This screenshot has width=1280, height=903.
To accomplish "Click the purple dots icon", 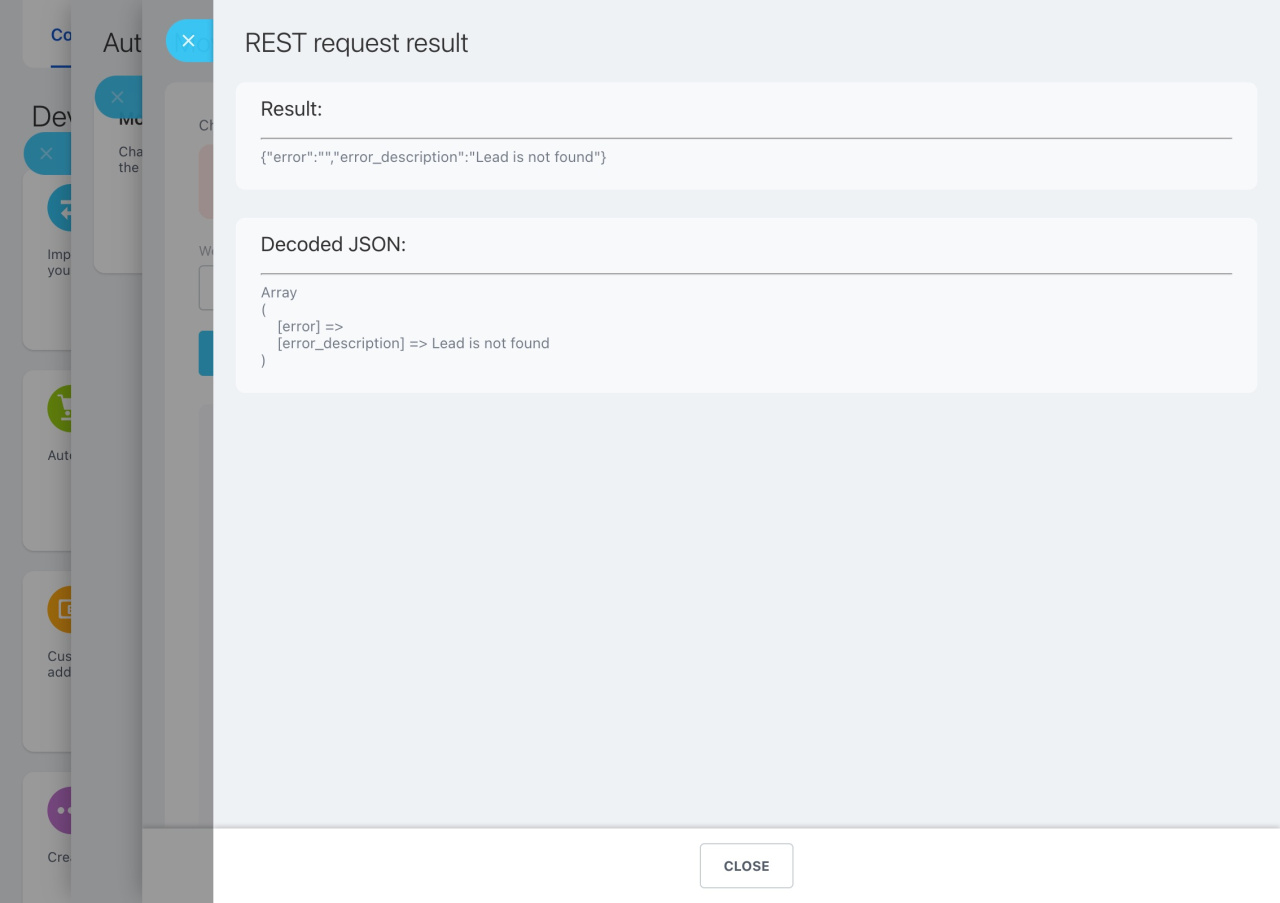I will pos(60,810).
